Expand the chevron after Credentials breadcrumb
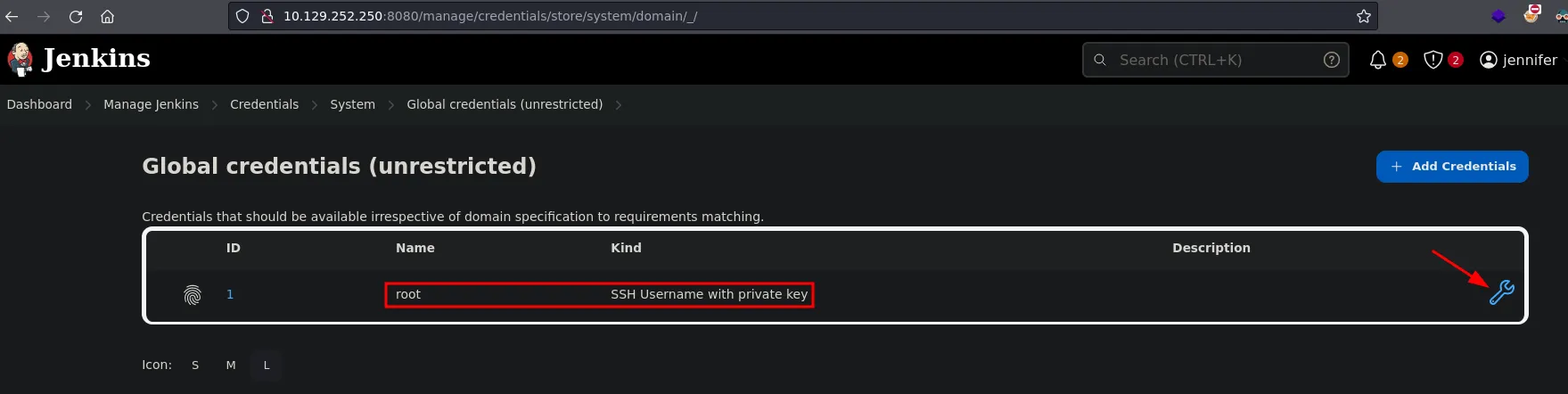 (315, 105)
